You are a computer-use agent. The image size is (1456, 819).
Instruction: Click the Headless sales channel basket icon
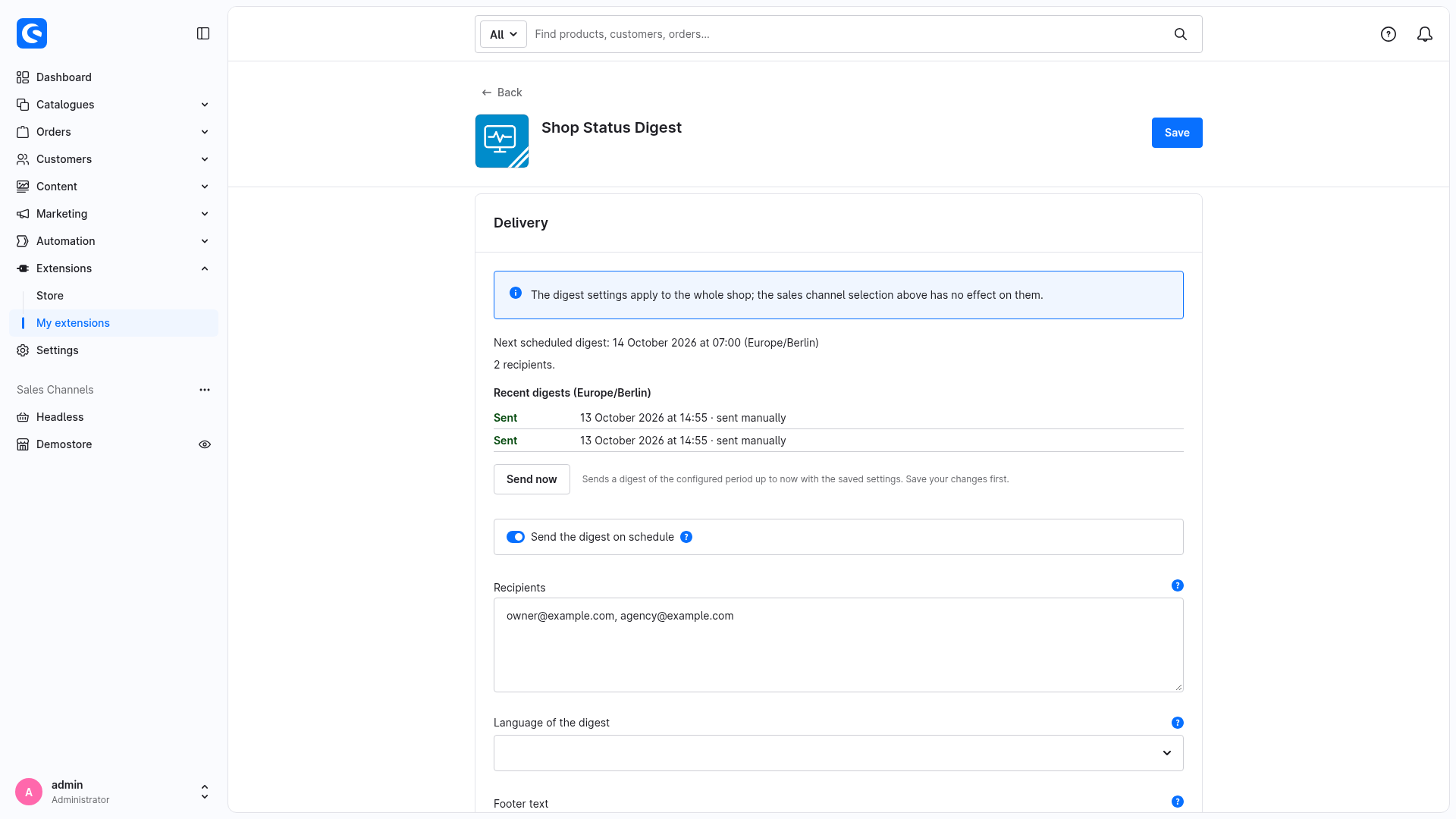point(23,417)
